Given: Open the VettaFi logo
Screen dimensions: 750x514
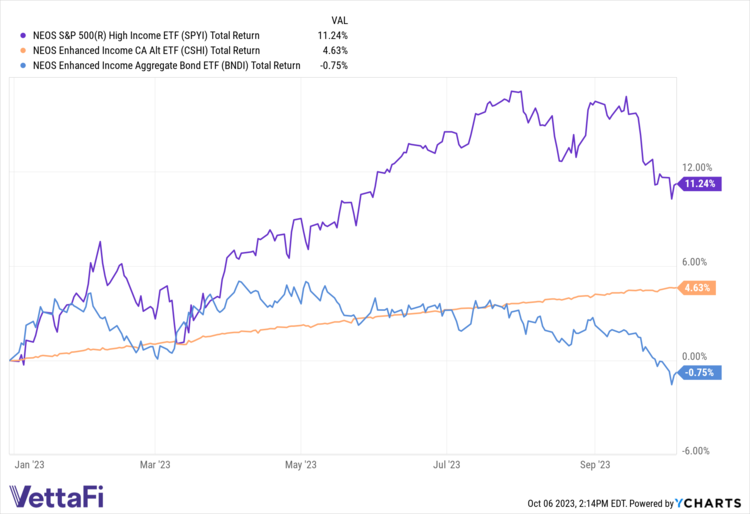Looking at the screenshot, I should click(x=56, y=496).
